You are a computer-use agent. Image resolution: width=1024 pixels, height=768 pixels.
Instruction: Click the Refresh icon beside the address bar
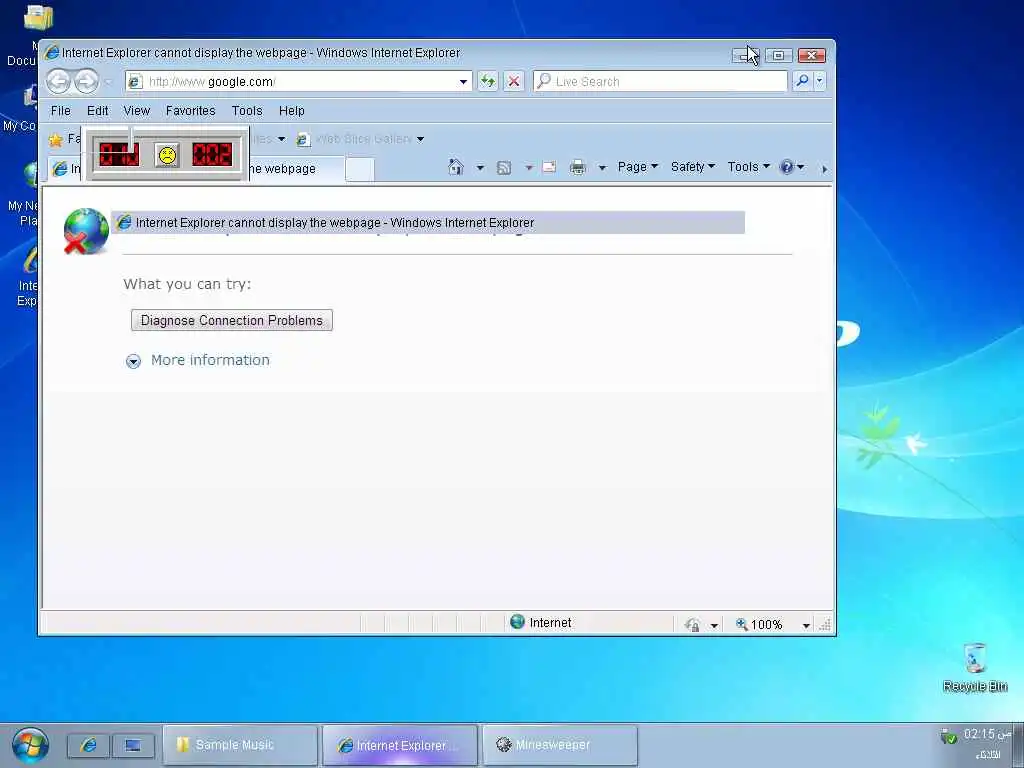[x=488, y=81]
